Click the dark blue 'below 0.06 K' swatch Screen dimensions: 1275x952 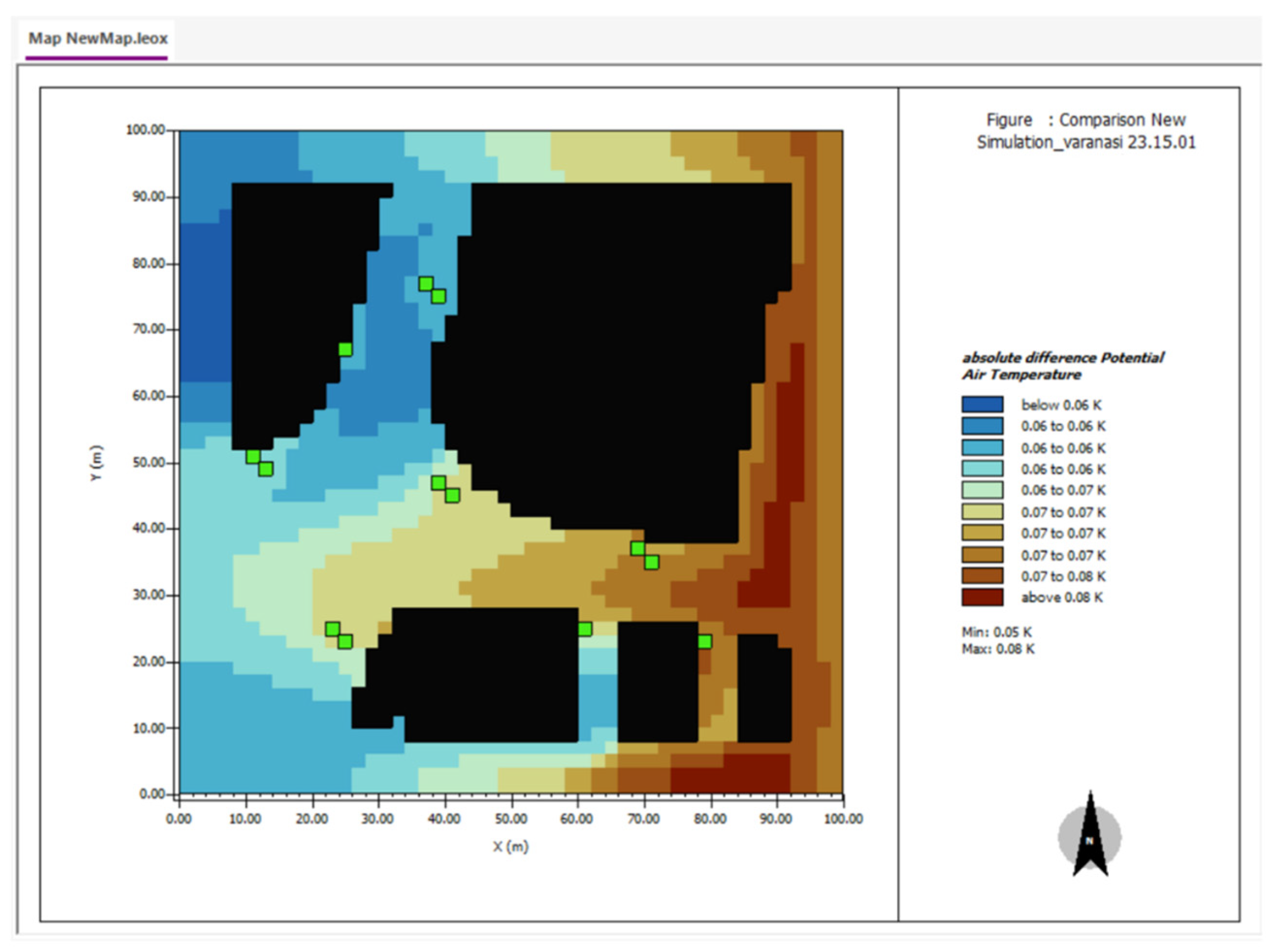point(982,405)
